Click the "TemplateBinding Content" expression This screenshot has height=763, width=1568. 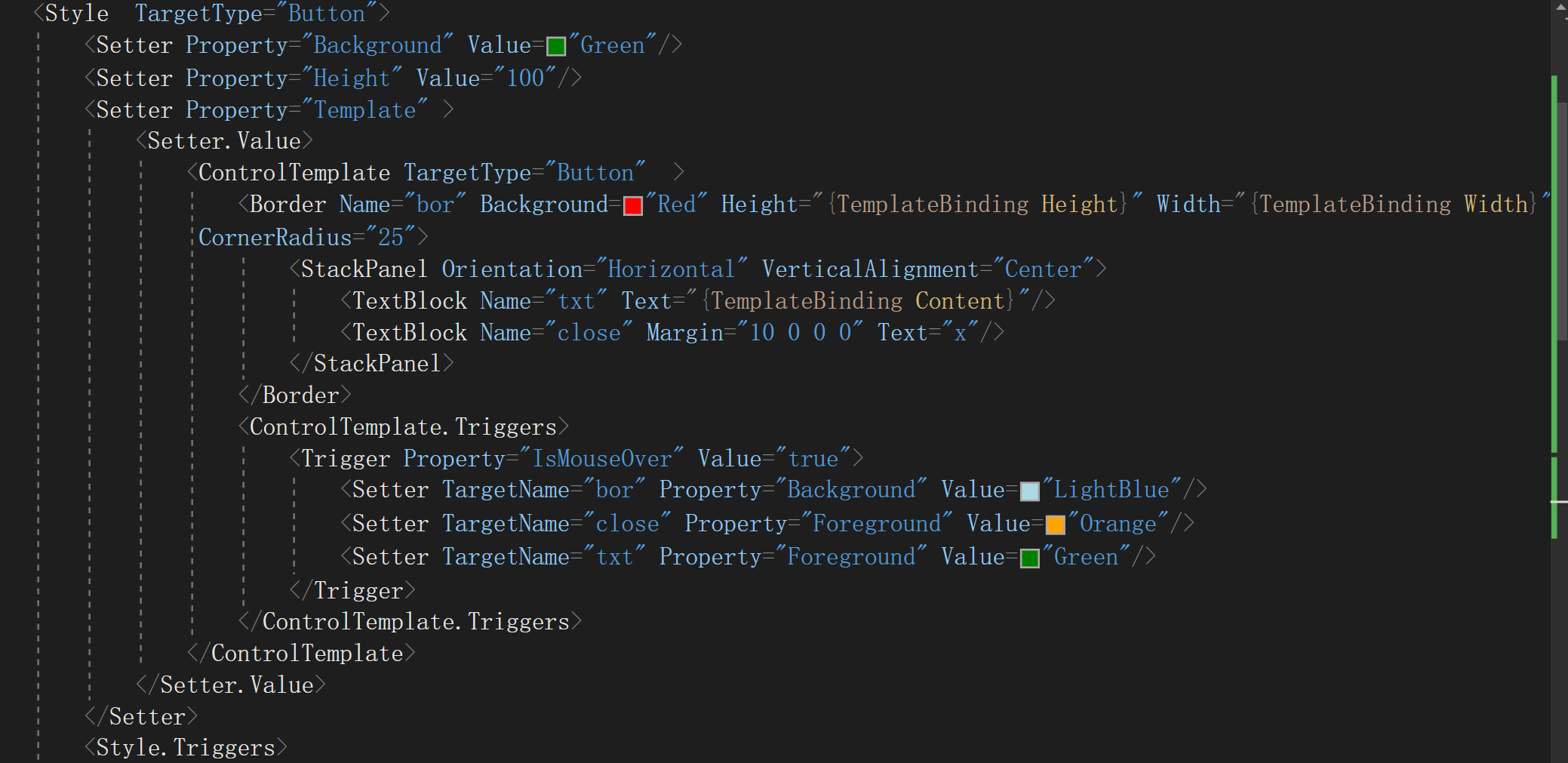click(x=859, y=301)
